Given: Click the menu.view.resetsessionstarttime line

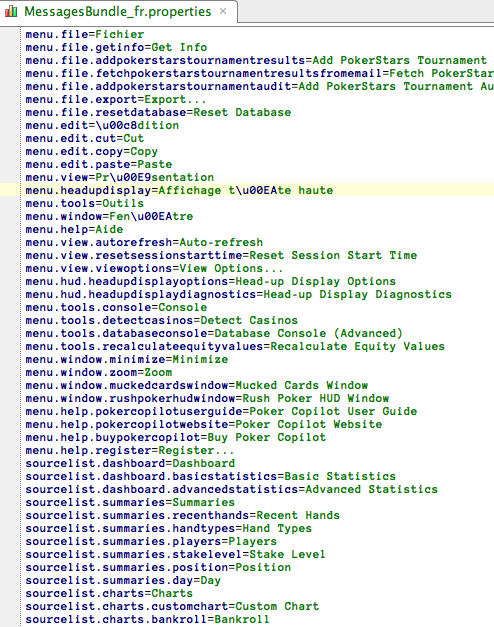Looking at the screenshot, I should click(221, 255).
